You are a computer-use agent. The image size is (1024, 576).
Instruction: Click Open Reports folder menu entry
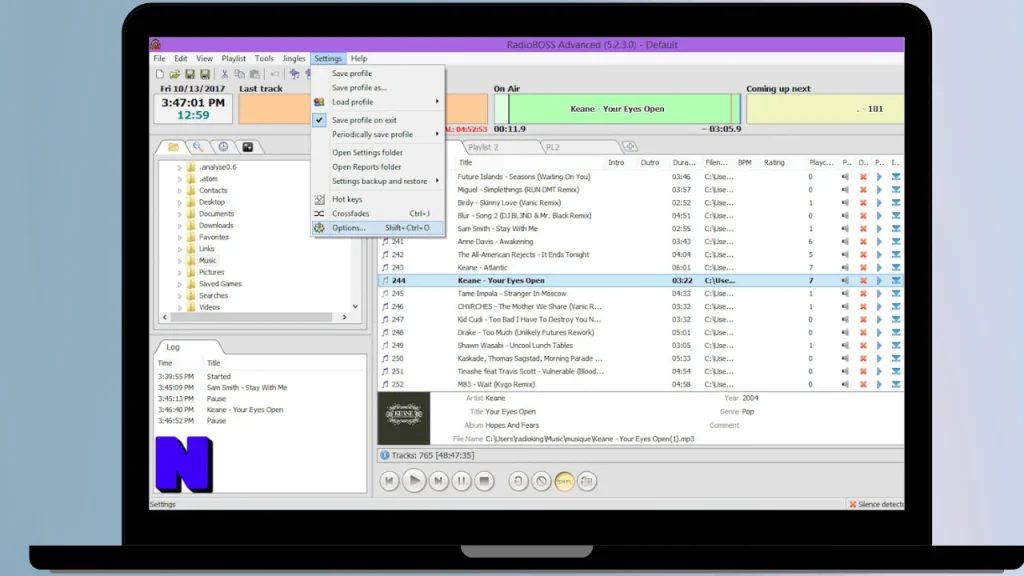[378, 167]
